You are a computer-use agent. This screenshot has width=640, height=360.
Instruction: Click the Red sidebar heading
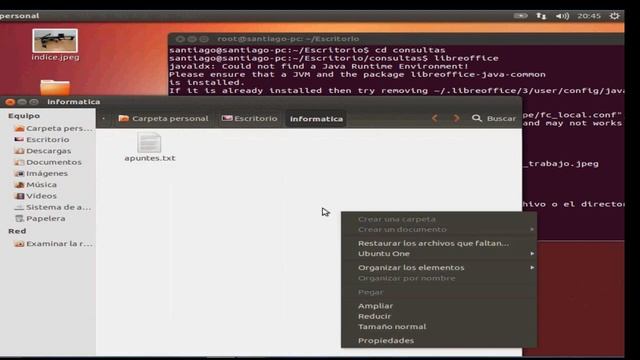tap(17, 231)
